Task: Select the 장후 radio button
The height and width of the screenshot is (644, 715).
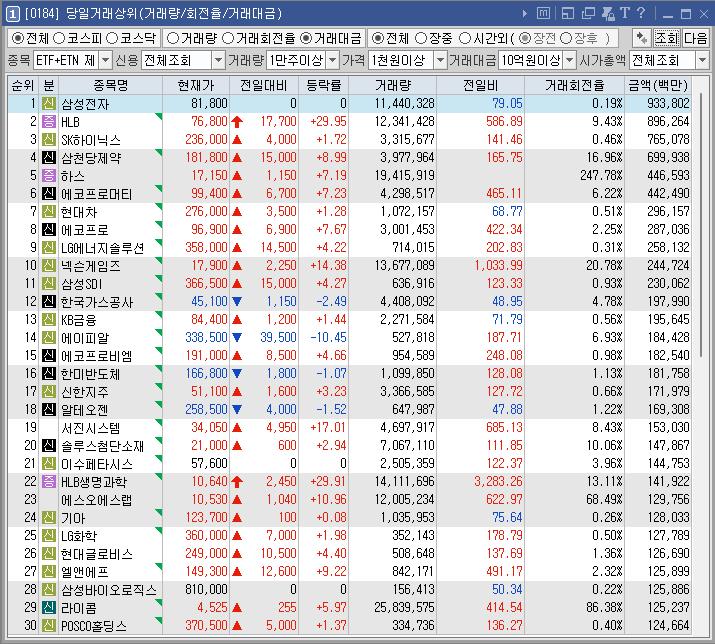Action: click(x=565, y=38)
